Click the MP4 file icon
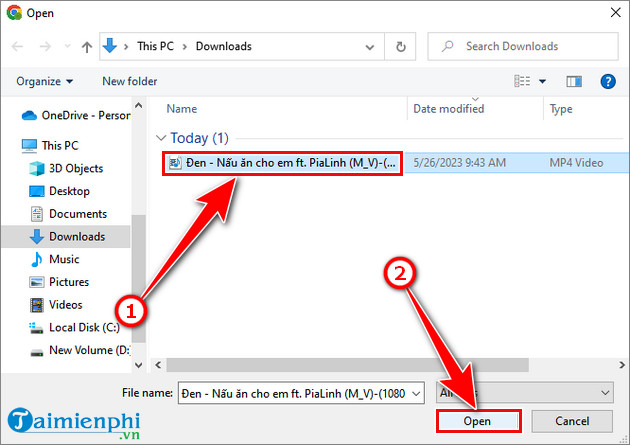The width and height of the screenshot is (630, 445). pyautogui.click(x=175, y=163)
